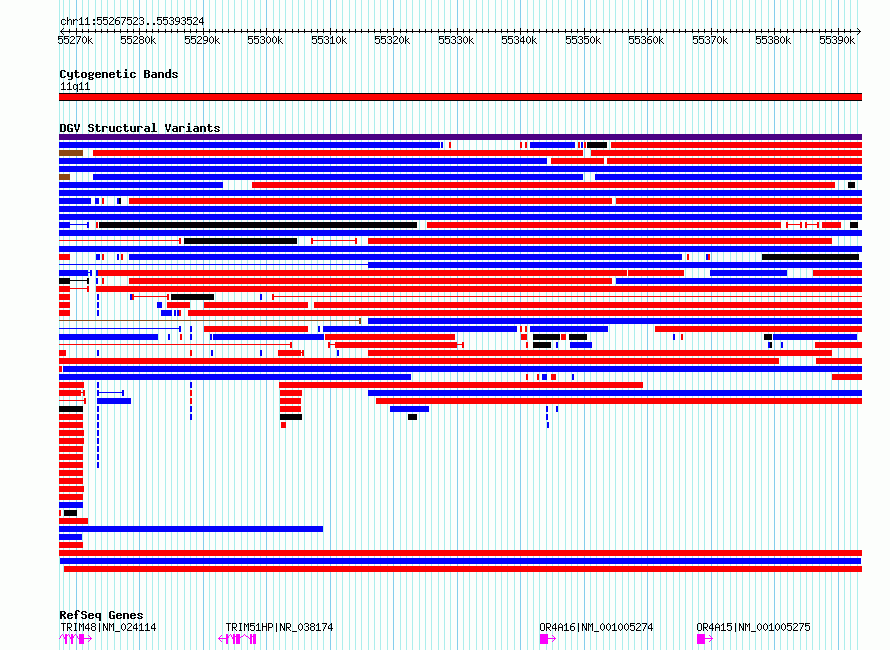Select the 55290k ruler position label
890x650 pixels.
(x=202, y=40)
